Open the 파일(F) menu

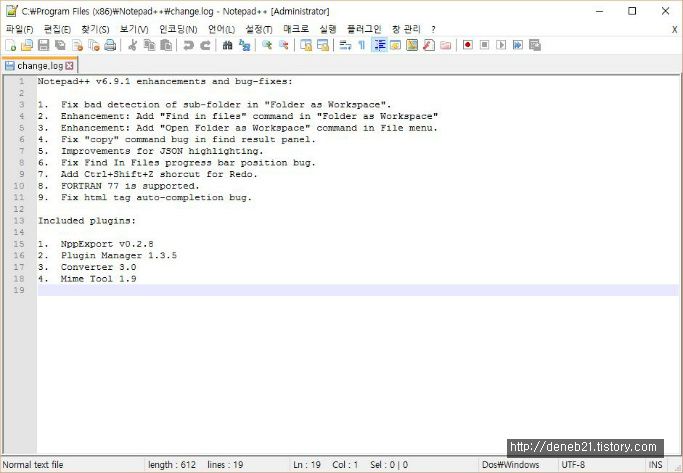tap(19, 29)
